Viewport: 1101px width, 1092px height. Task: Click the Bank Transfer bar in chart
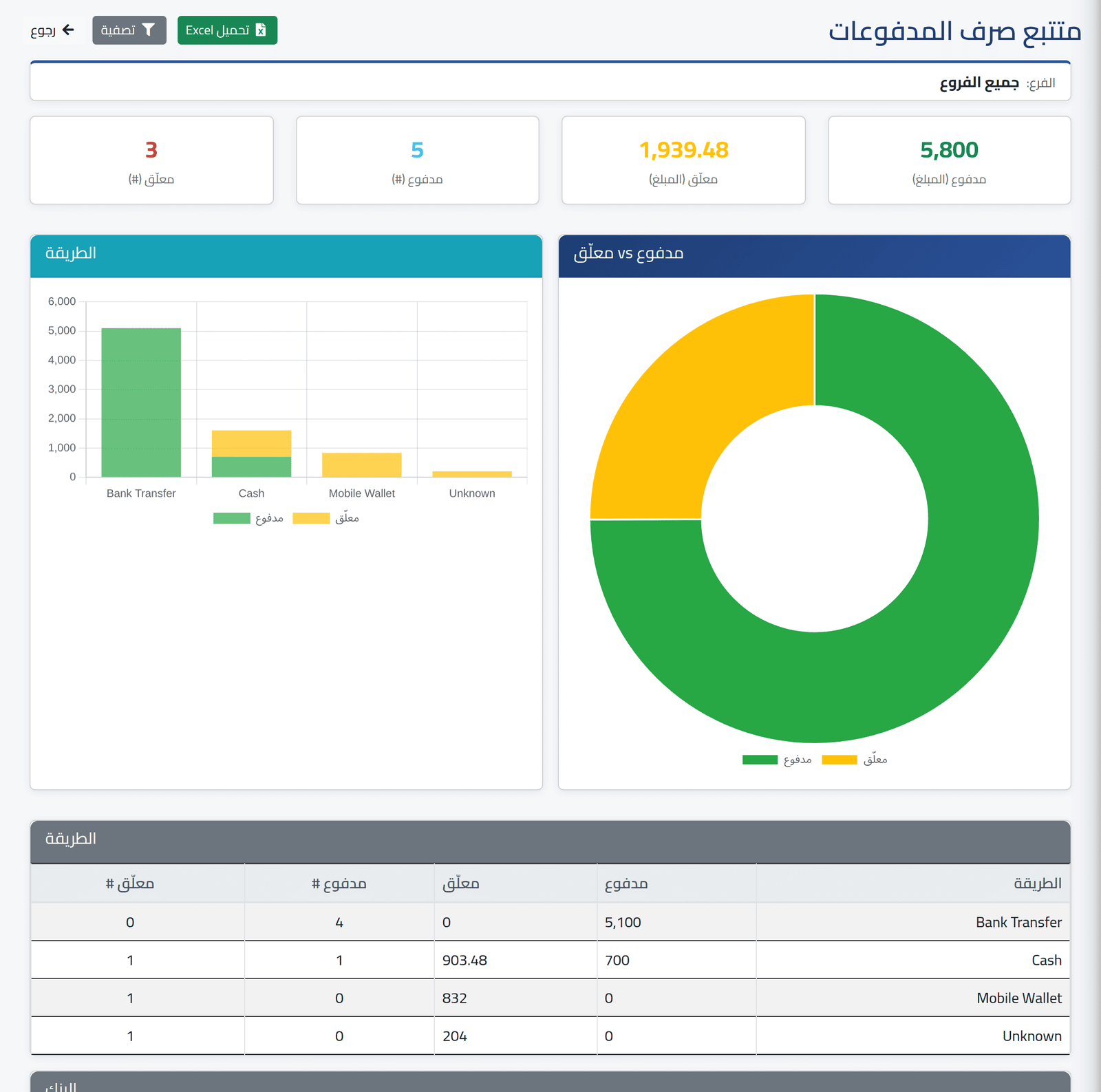point(141,403)
